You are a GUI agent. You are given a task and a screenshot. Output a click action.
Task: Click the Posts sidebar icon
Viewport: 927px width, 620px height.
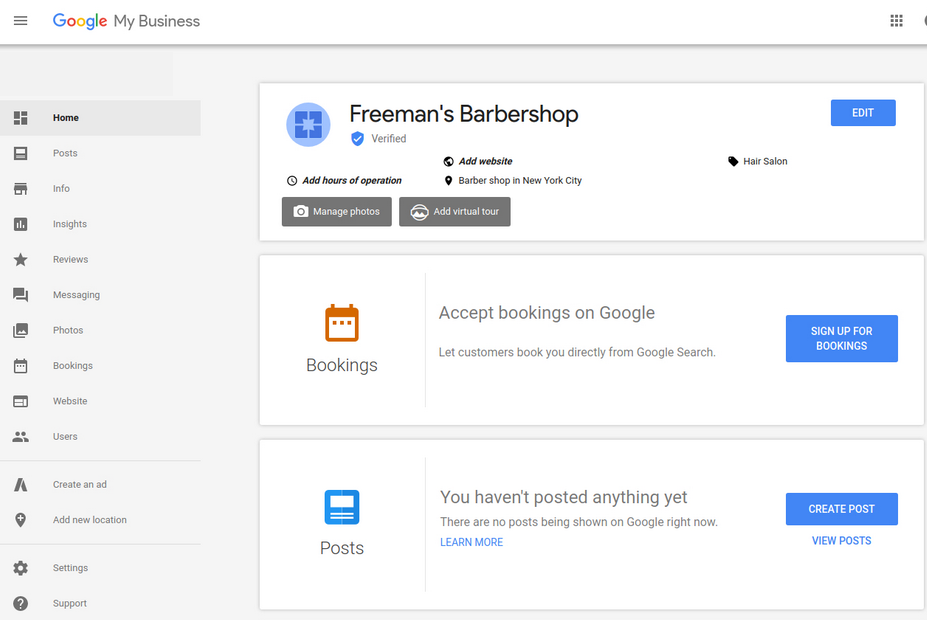(21, 154)
